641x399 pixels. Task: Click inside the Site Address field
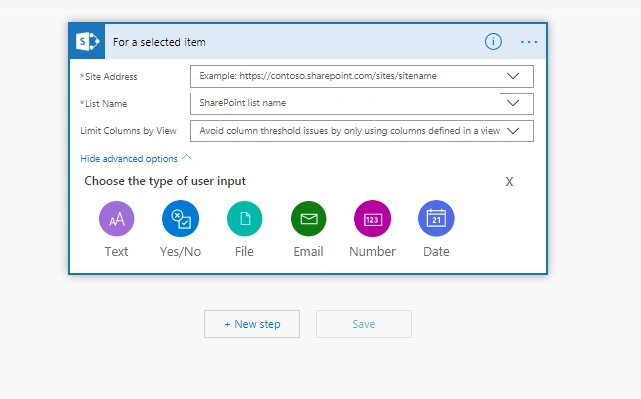pyautogui.click(x=362, y=76)
